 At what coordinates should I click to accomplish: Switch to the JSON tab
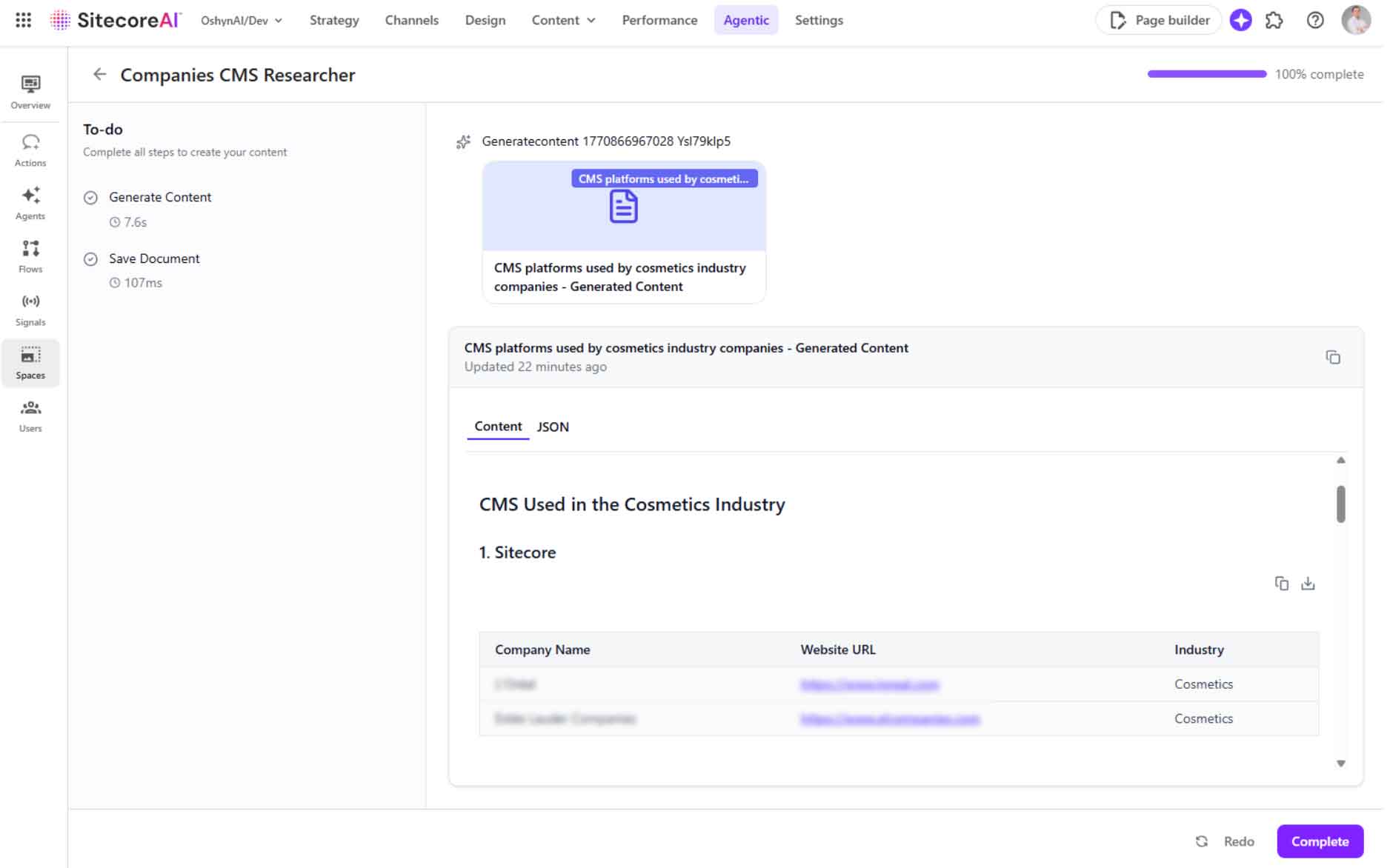pyautogui.click(x=553, y=427)
